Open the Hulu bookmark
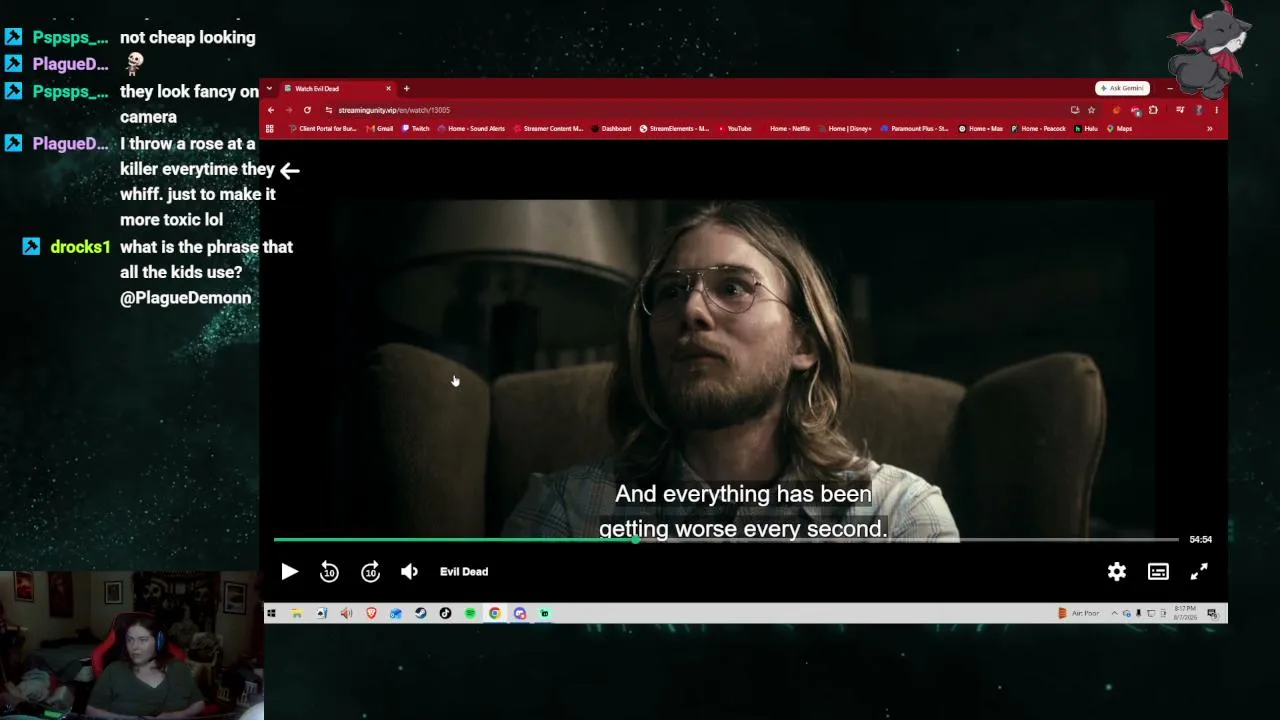Screen dimensions: 1280x720 click(x=1086, y=129)
